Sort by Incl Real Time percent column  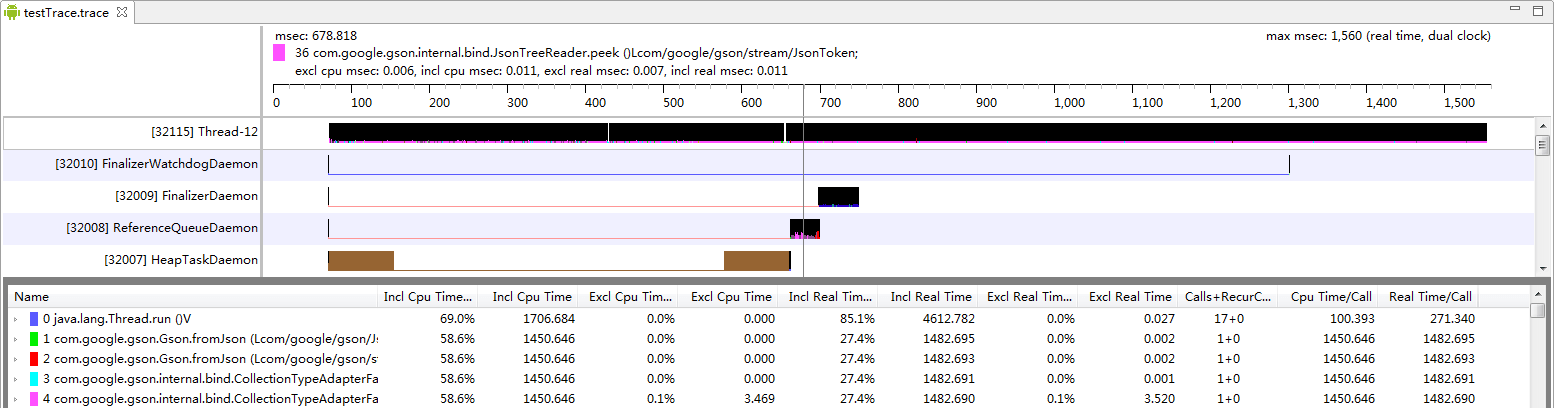(x=827, y=297)
